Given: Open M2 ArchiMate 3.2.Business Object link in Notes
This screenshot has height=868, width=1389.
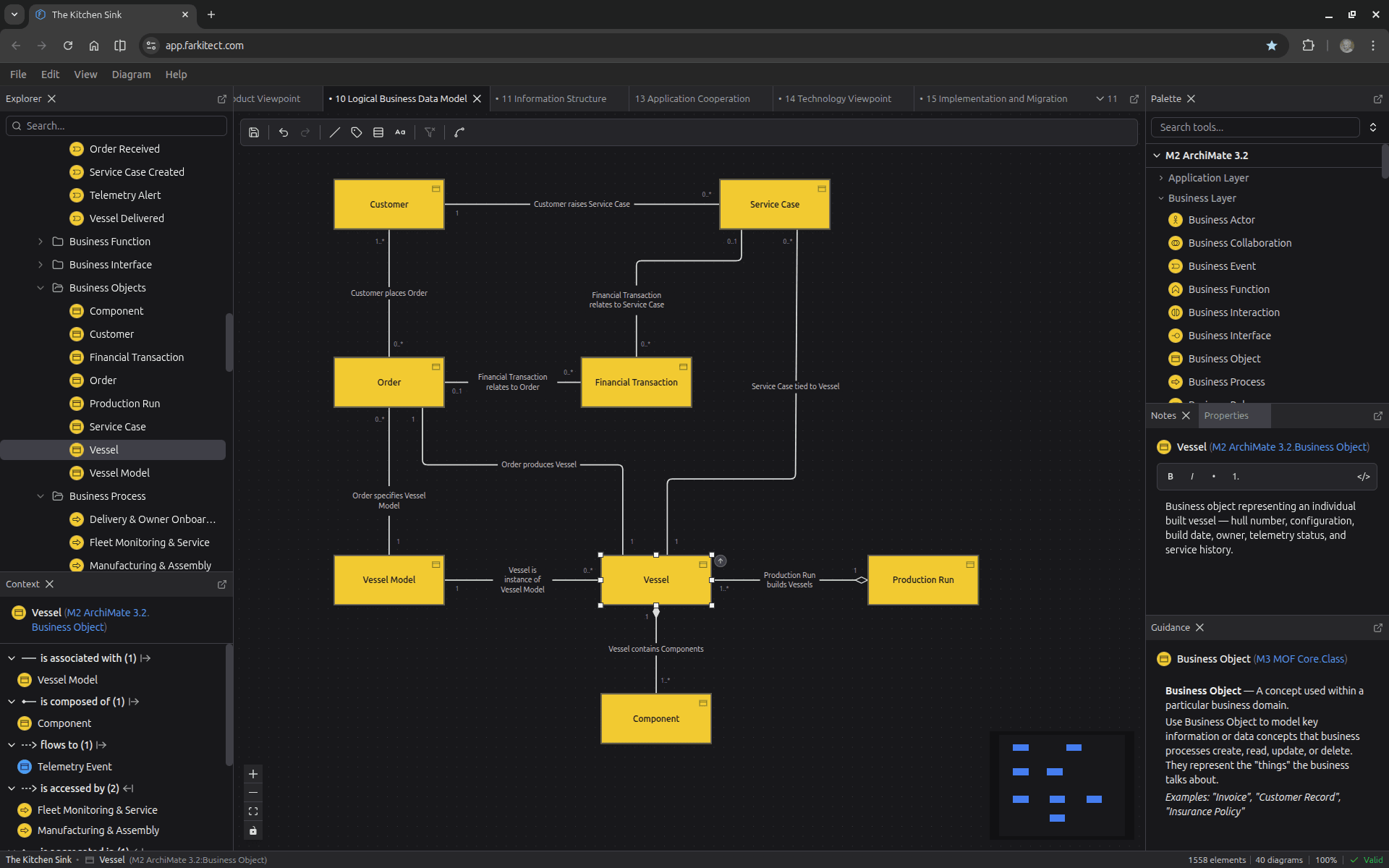Looking at the screenshot, I should (1289, 448).
